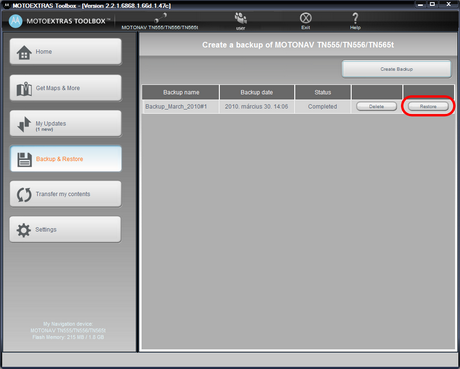The image size is (460, 369).
Task: Click the Motorola logo in the header
Action: [15, 21]
